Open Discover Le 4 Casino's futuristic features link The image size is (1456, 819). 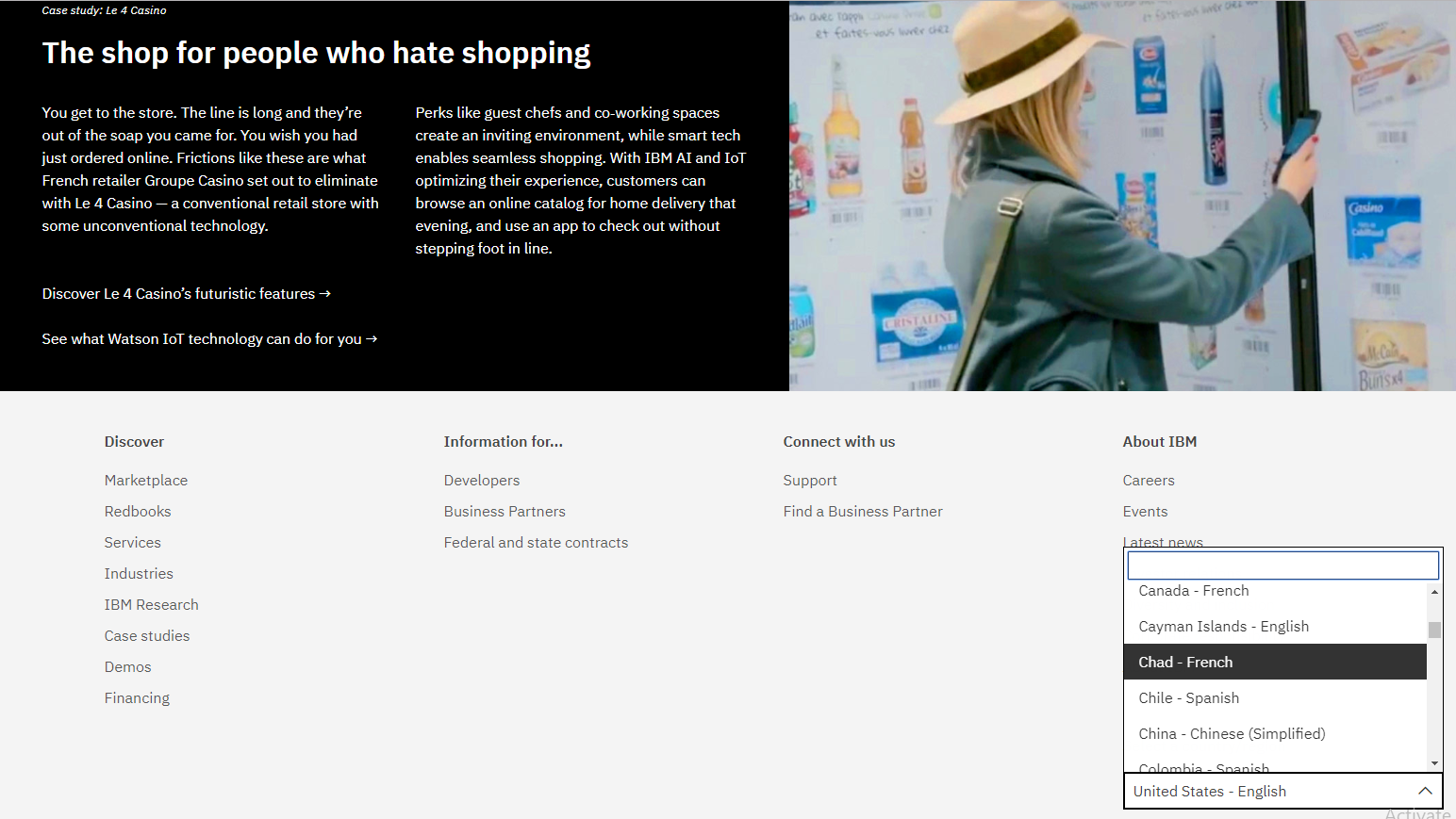coord(187,294)
